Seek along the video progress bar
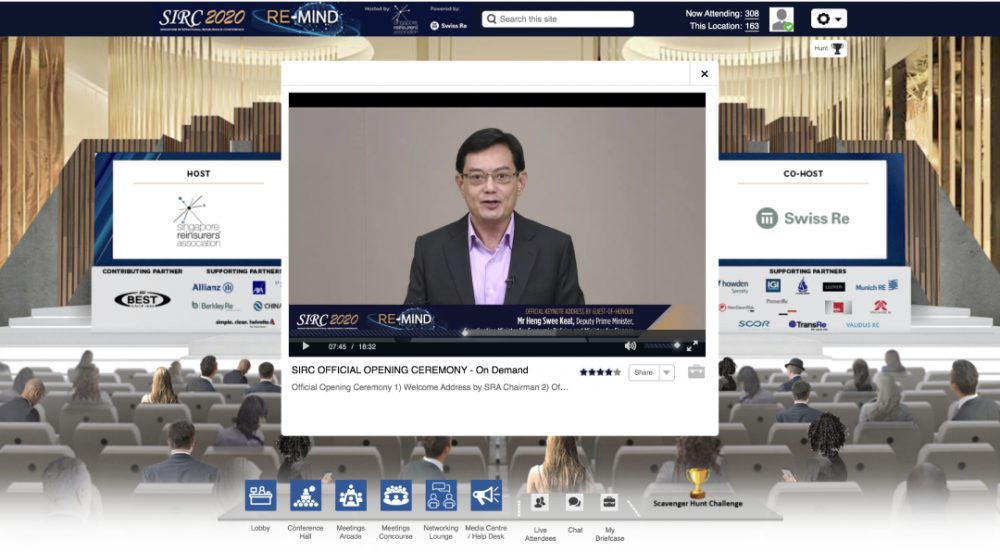 pyautogui.click(x=497, y=333)
